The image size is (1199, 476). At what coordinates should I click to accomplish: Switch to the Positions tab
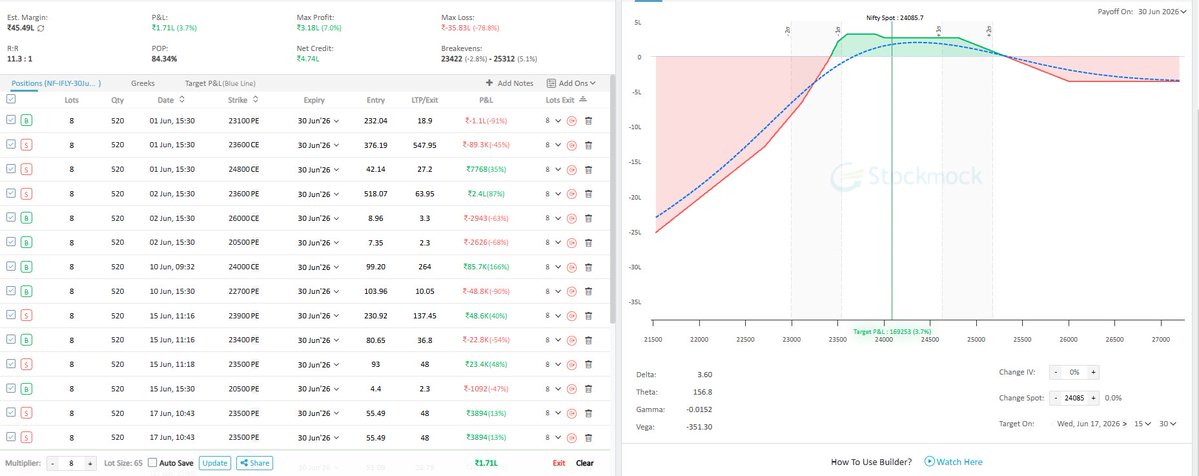(x=56, y=83)
